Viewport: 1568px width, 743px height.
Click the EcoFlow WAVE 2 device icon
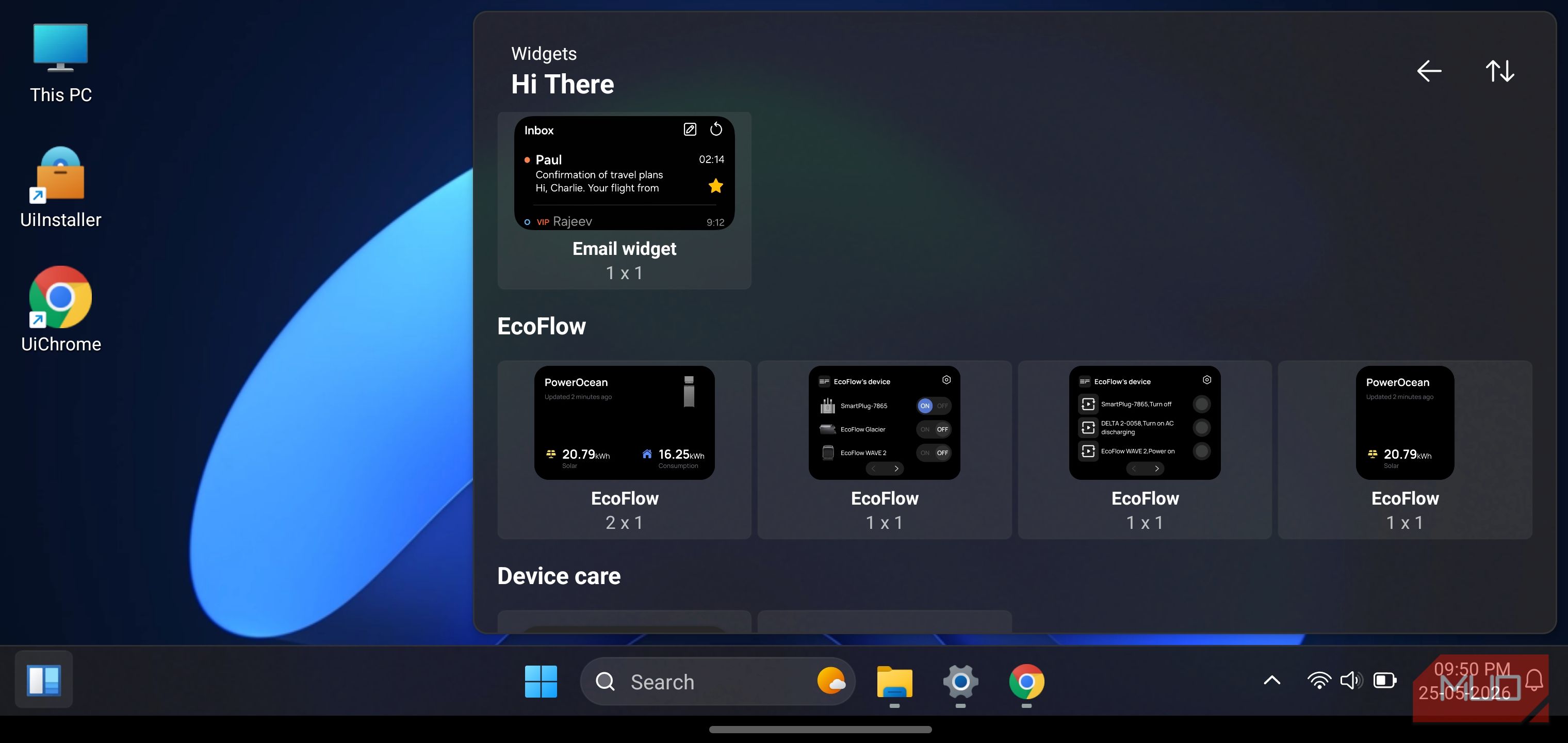click(828, 453)
